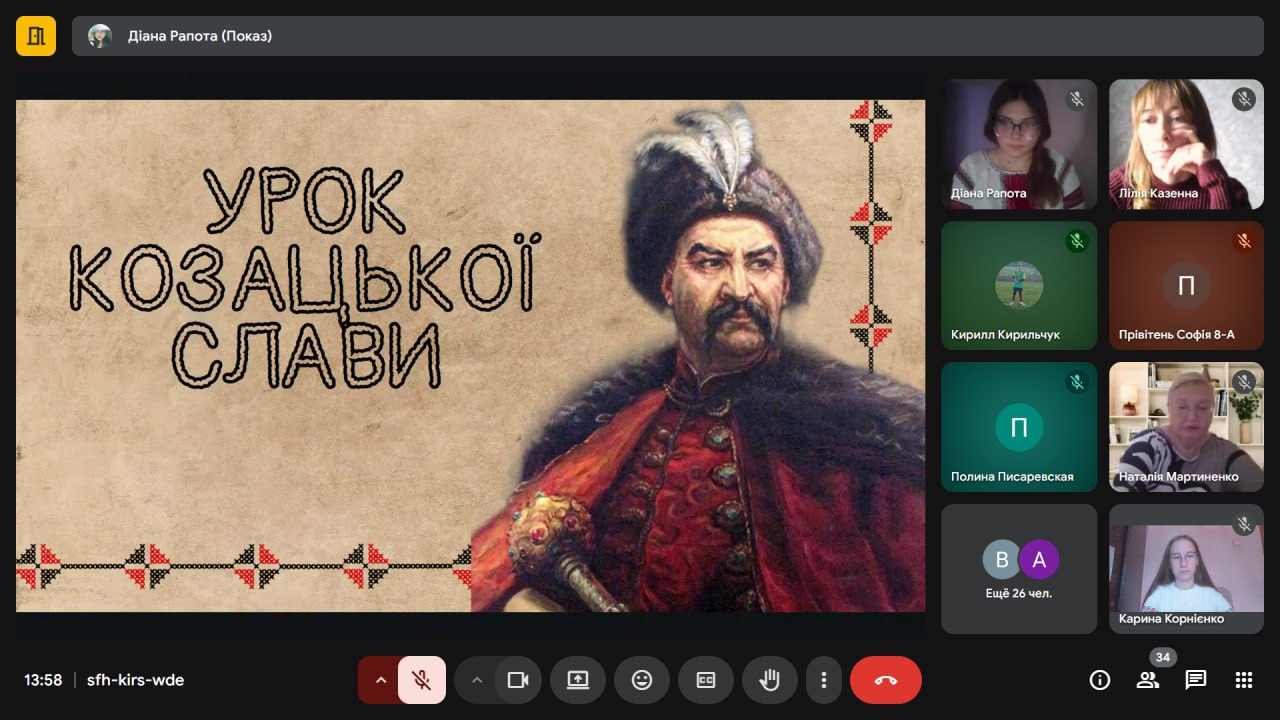Start screen sharing with present icon
The width and height of the screenshot is (1280, 720).
click(578, 680)
